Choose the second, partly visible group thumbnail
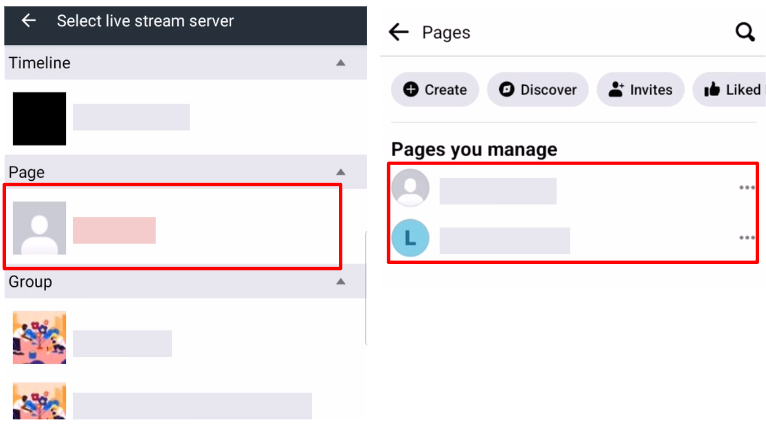 tap(40, 401)
